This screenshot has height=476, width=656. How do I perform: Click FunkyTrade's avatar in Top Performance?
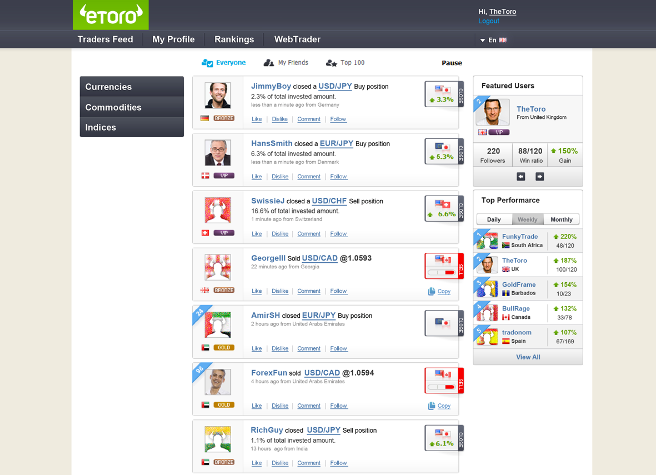[487, 241]
